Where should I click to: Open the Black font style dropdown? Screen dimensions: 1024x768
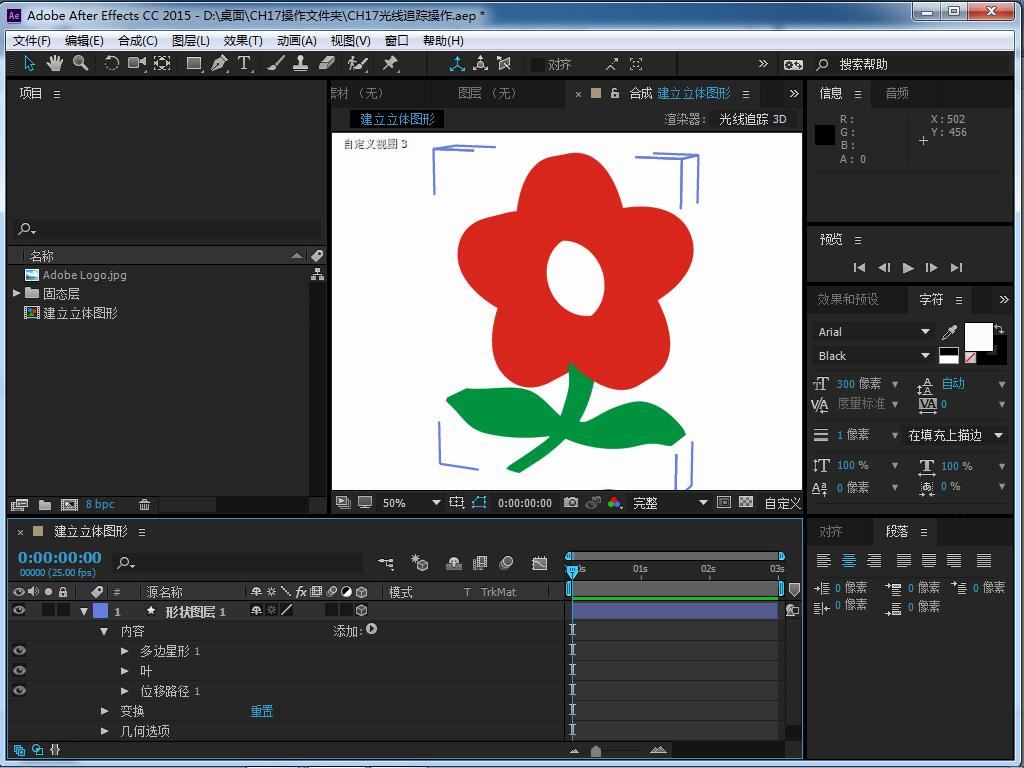coord(873,356)
